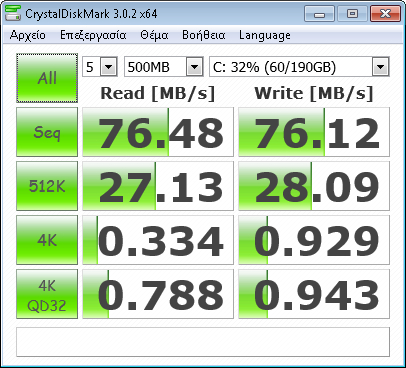
Task: Click the Read [MB/s] column header
Action: pos(158,93)
